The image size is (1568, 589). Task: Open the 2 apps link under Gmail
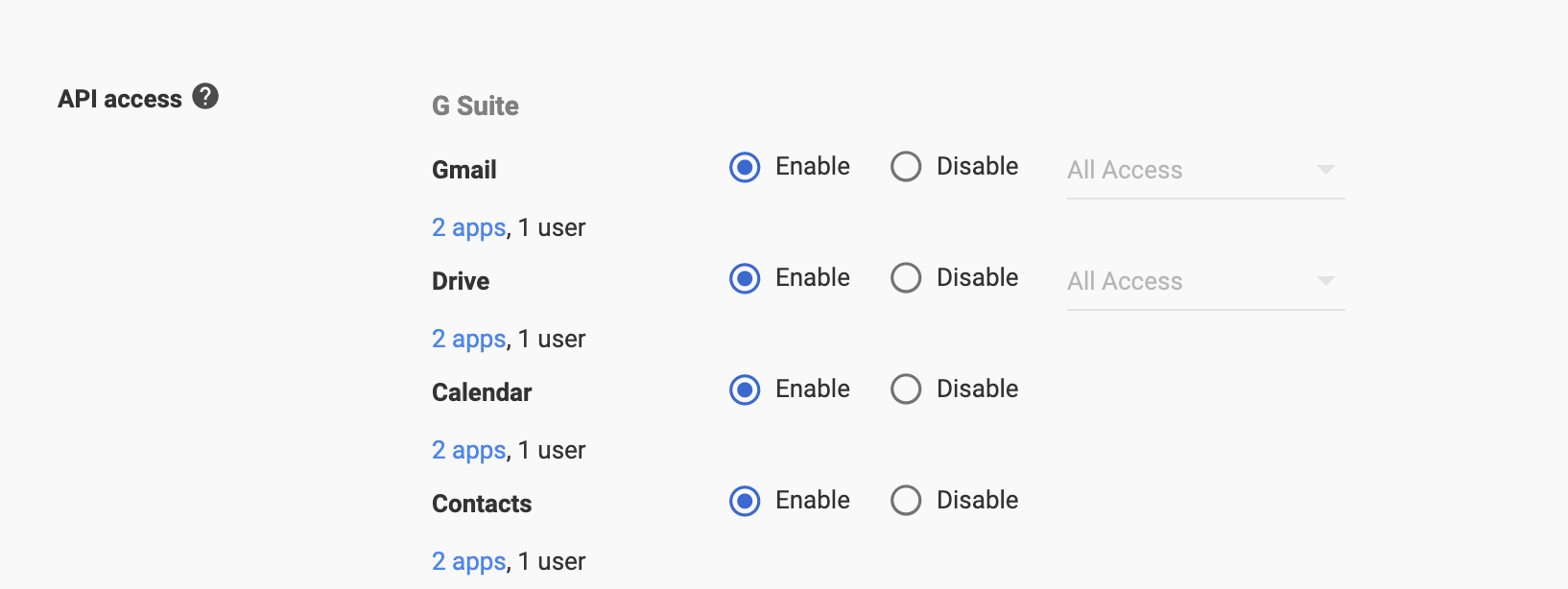[468, 228]
